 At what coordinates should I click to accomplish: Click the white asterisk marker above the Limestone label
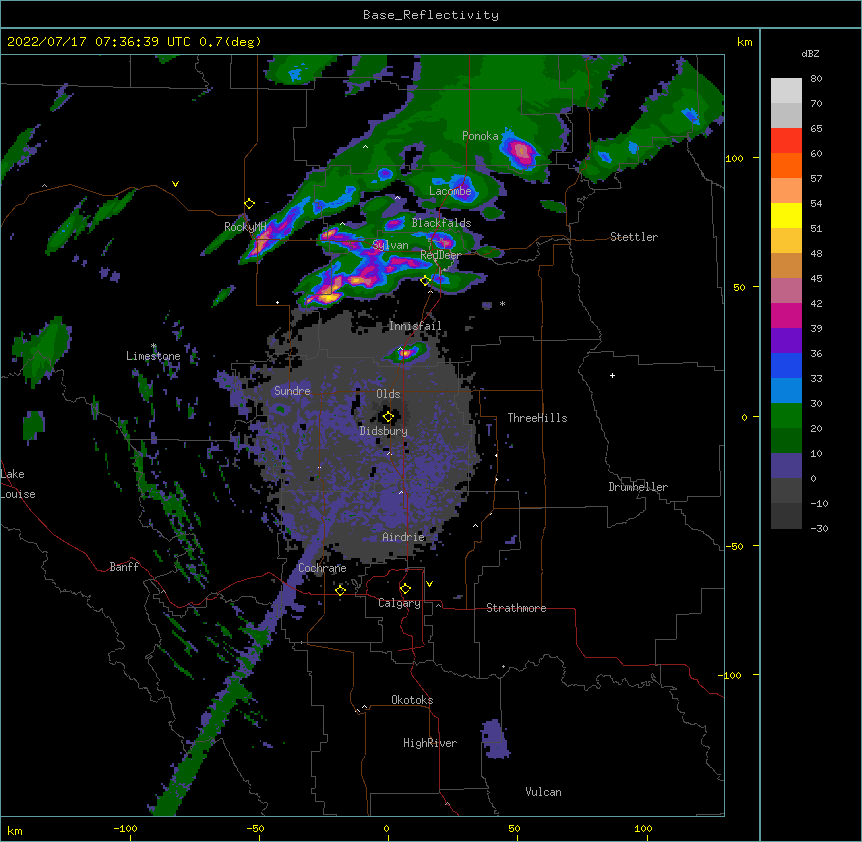[154, 346]
